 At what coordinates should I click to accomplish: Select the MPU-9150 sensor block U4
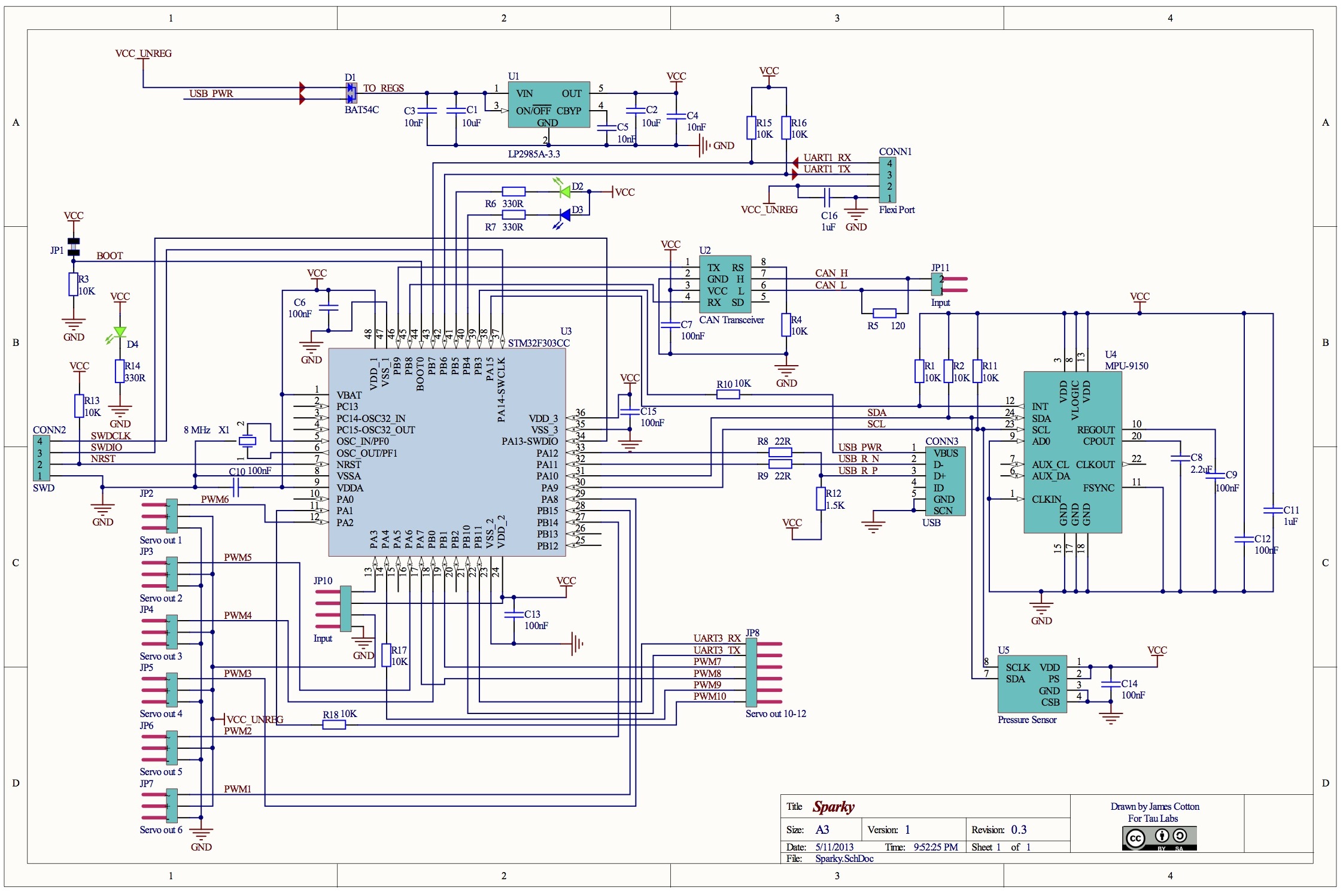pyautogui.click(x=1072, y=452)
